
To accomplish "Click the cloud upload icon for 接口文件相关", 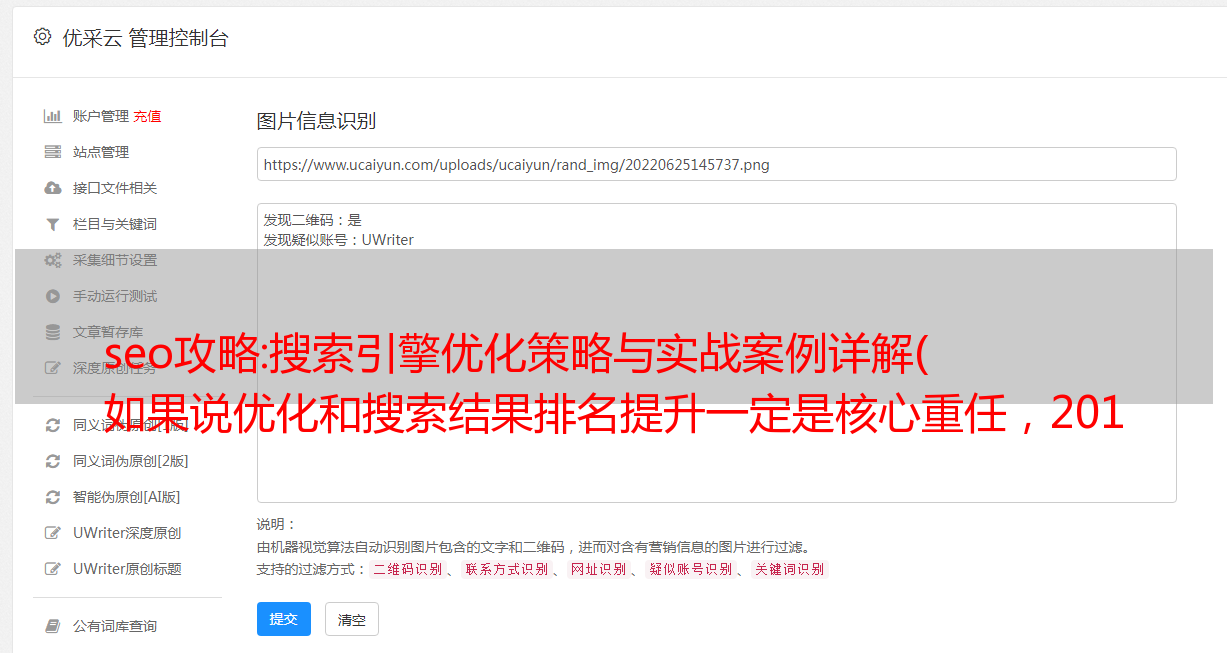I will click(53, 188).
